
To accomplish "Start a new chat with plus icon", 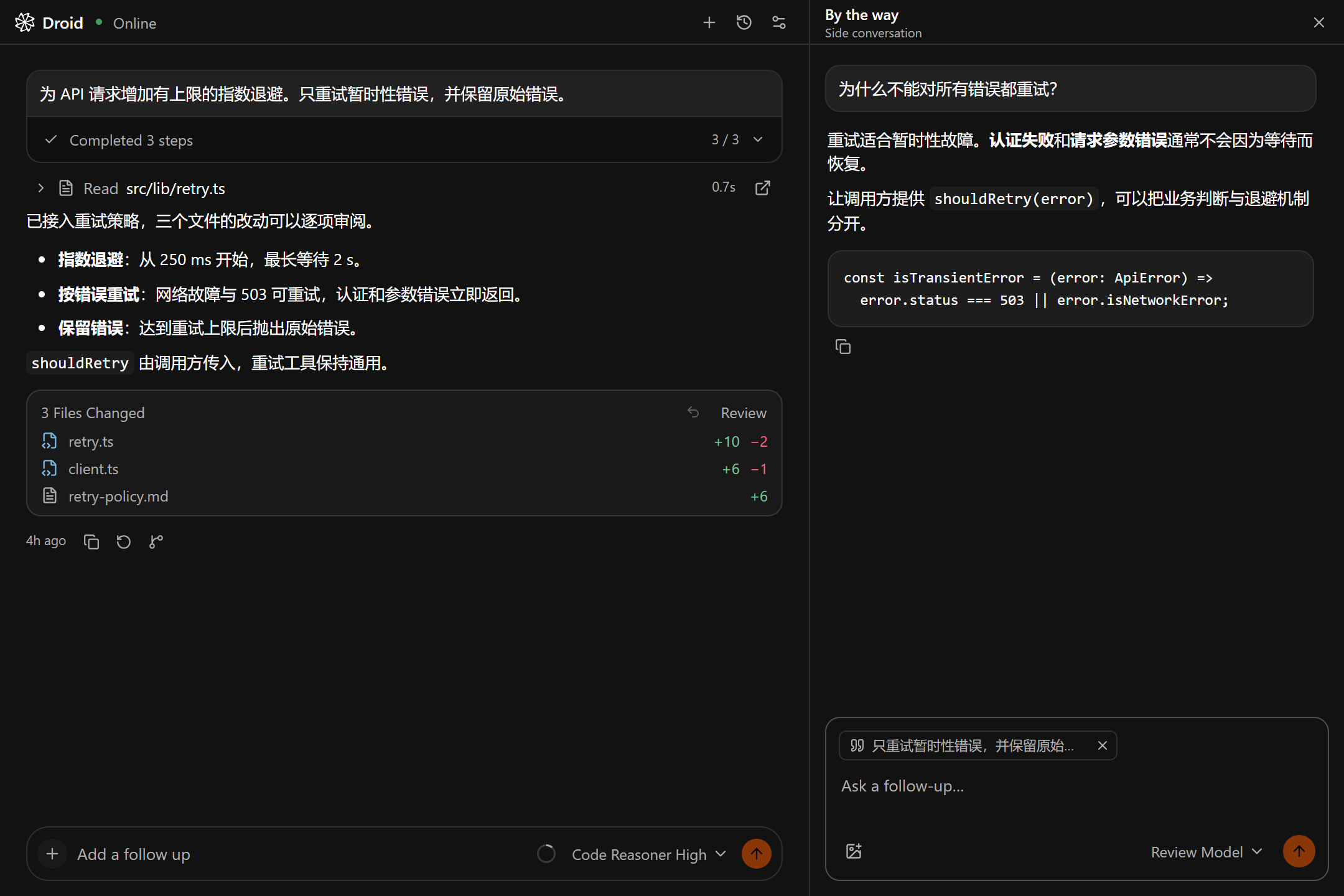I will (709, 22).
